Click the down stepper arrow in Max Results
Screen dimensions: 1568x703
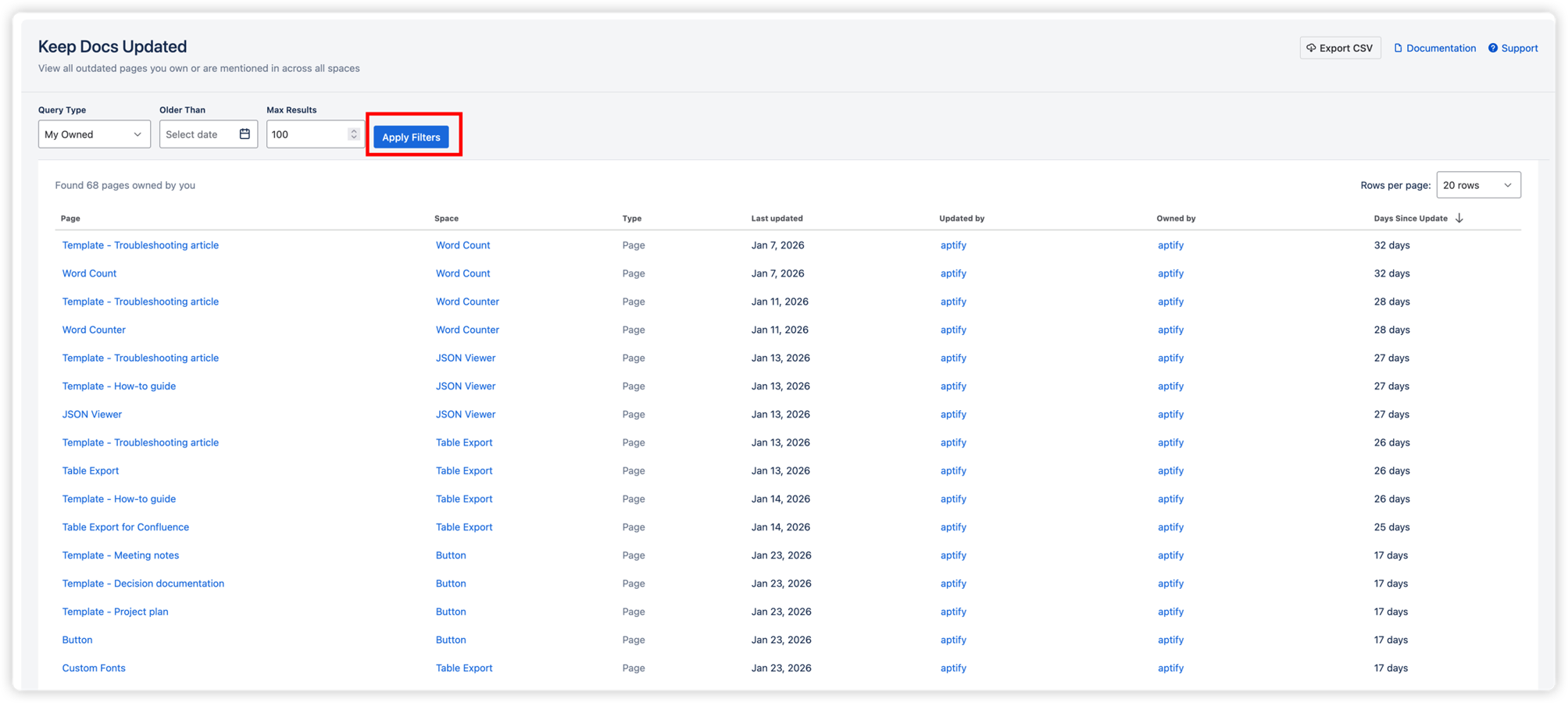click(x=353, y=137)
